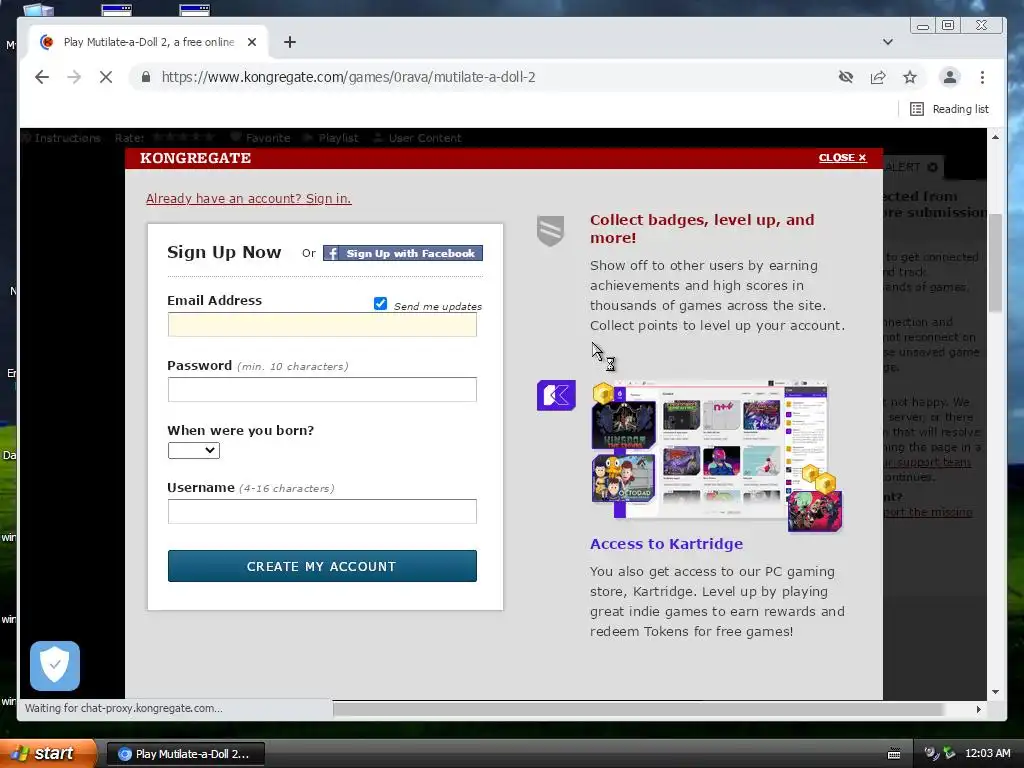Click the vertical scrollbar thumb
Screen dimensions: 1024x768
995,263
